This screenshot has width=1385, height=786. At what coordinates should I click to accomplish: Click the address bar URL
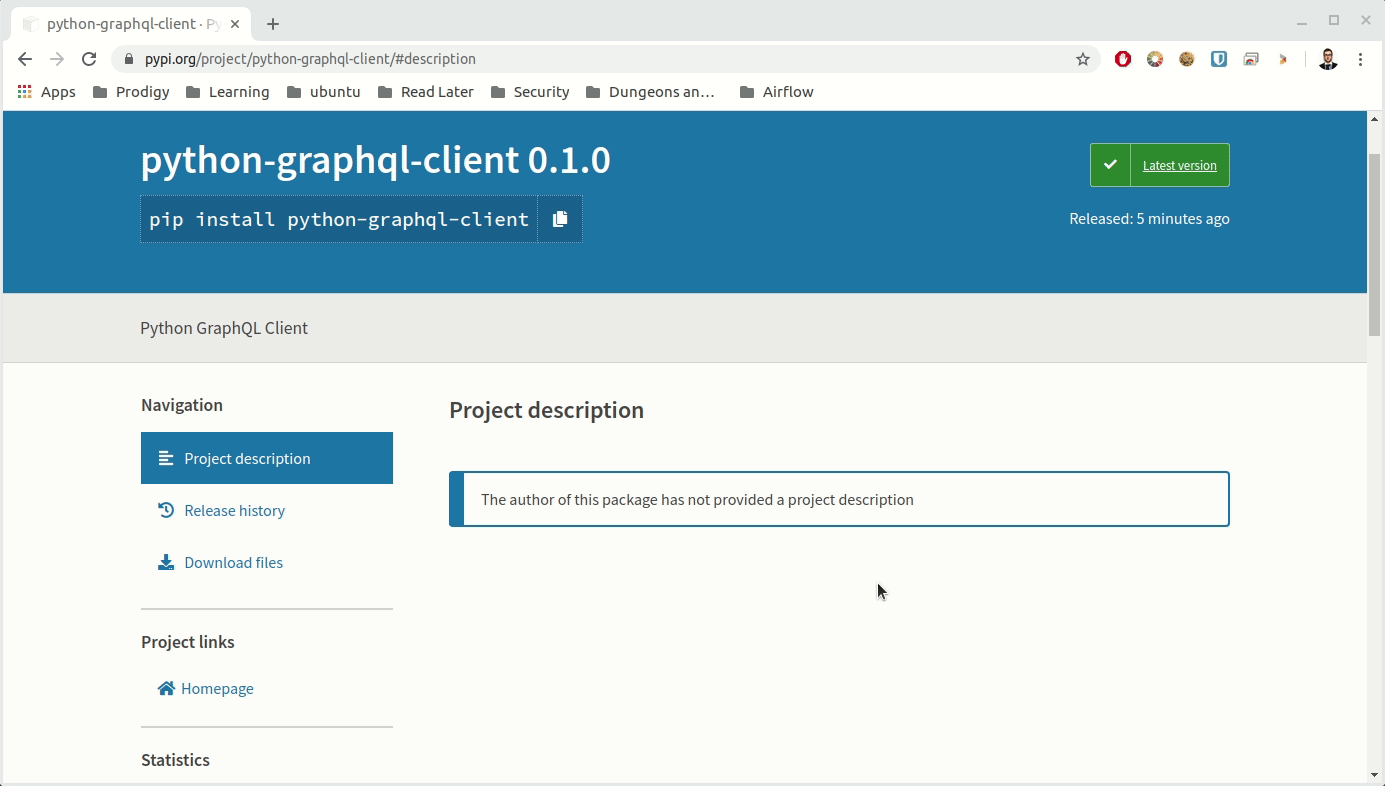point(310,59)
